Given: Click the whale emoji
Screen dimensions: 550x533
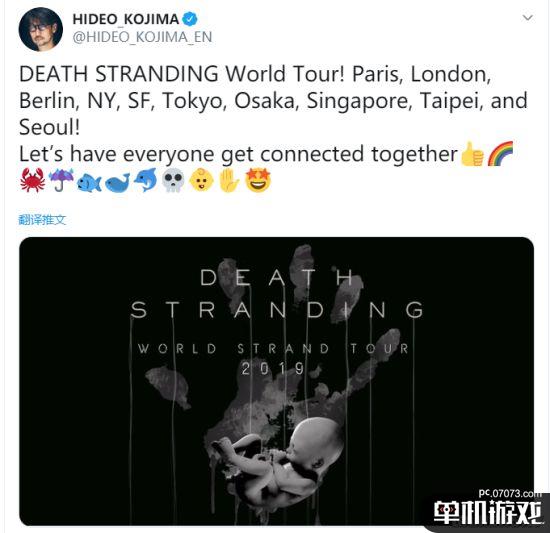Looking at the screenshot, I should (x=118, y=182).
